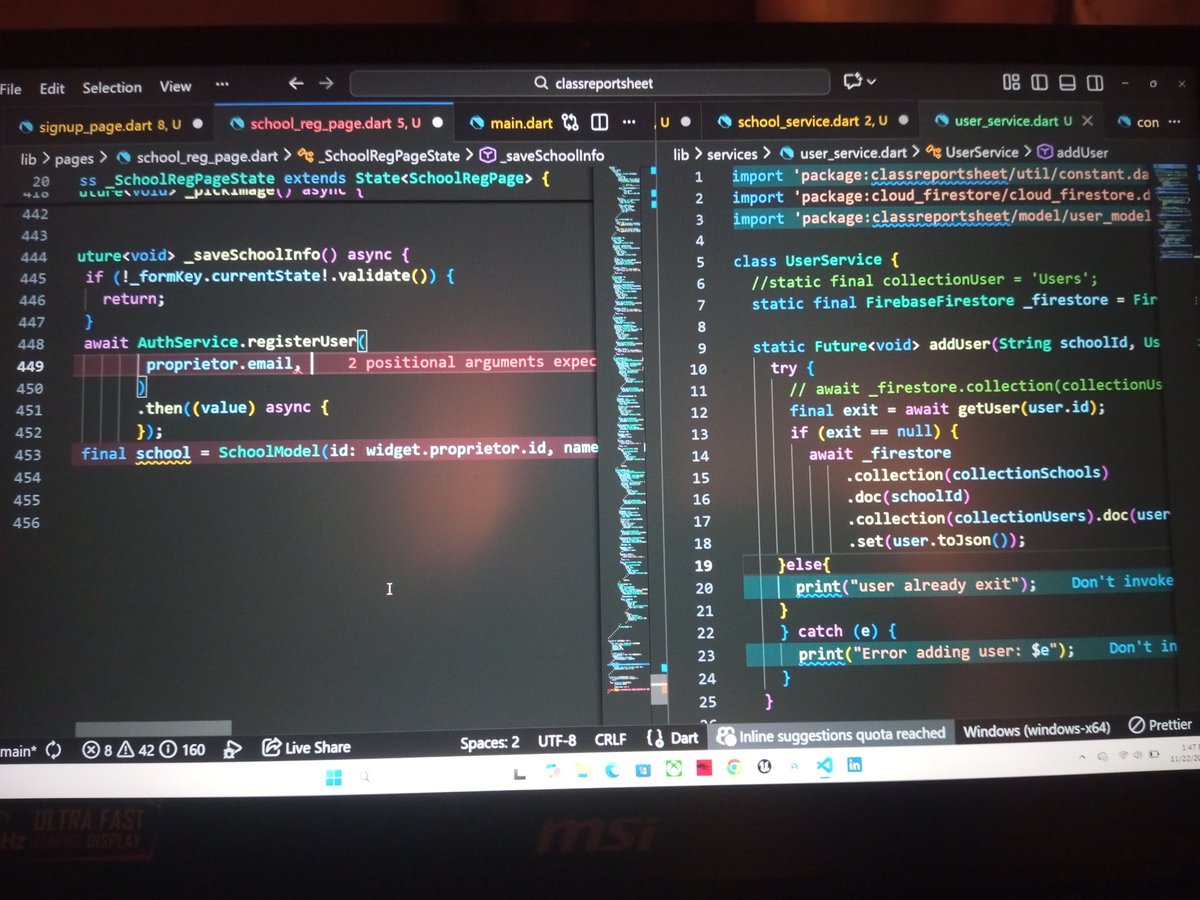The width and height of the screenshot is (1200, 900).
Task: Click the back navigation arrow
Action: tap(296, 84)
